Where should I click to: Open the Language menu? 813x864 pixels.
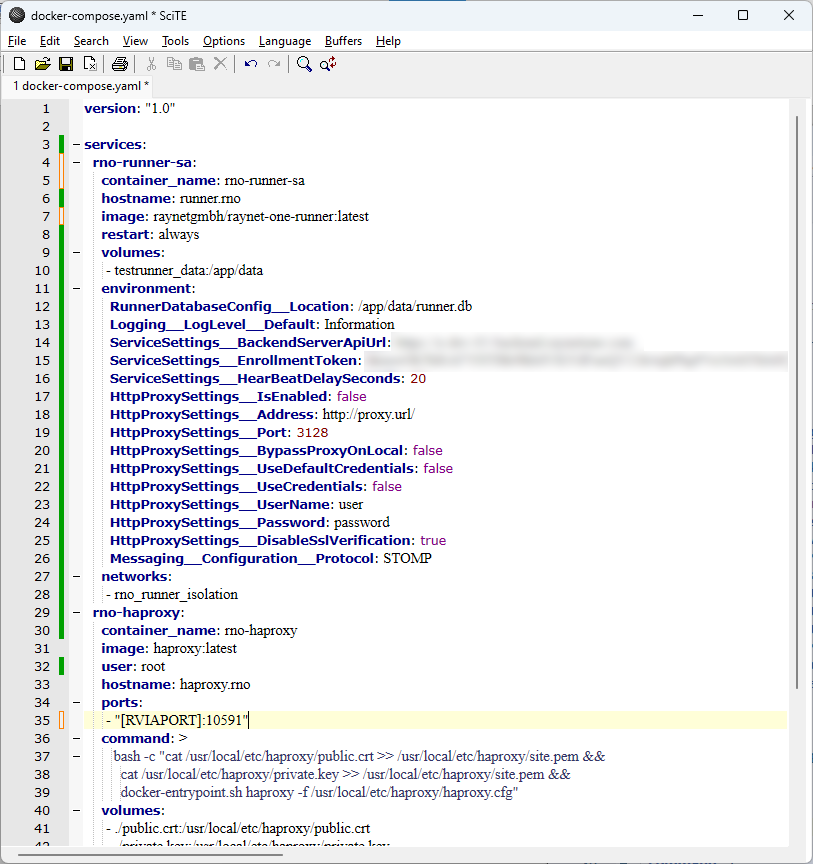pos(284,41)
